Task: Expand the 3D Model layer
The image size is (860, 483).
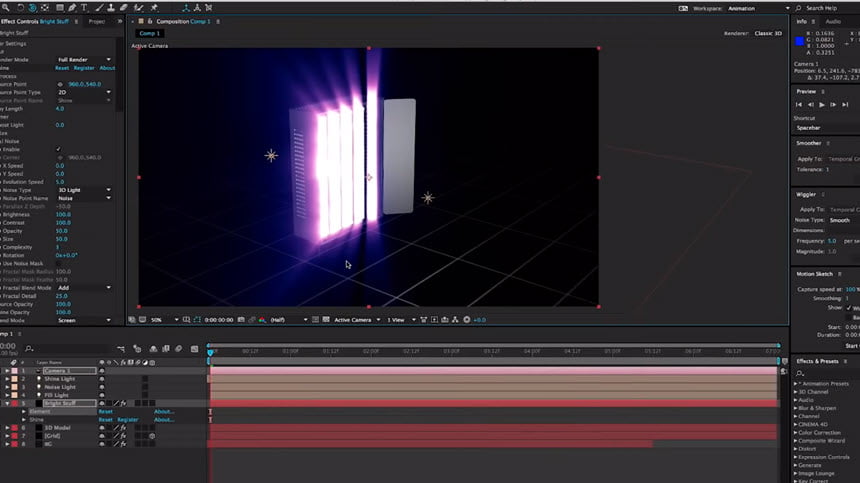Action: [7, 428]
